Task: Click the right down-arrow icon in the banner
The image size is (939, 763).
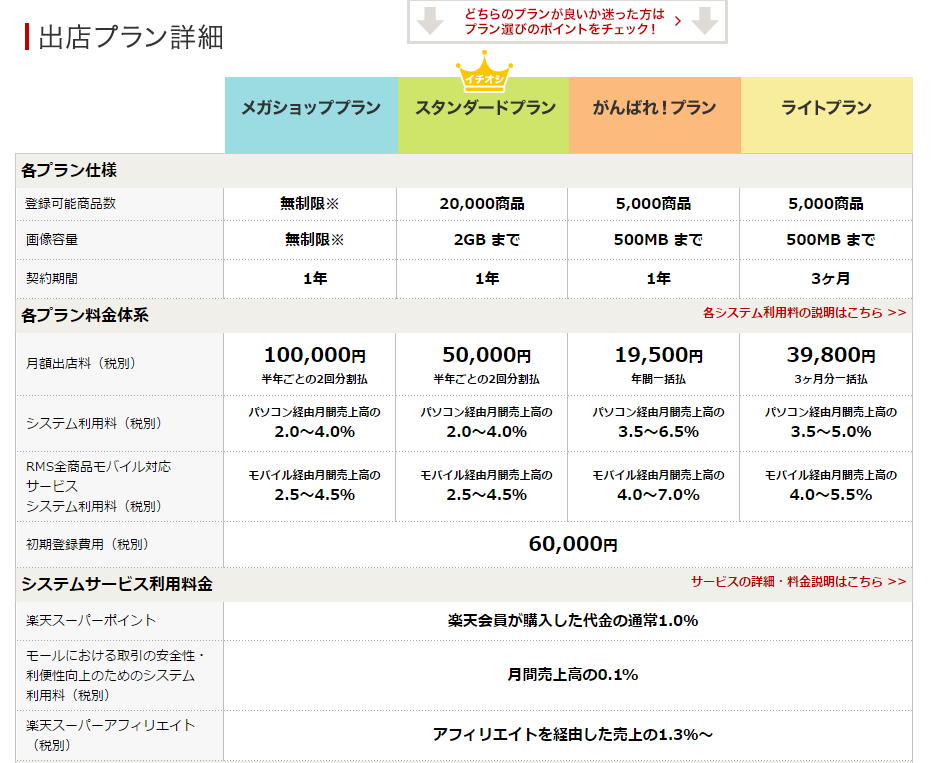Action: coord(705,21)
